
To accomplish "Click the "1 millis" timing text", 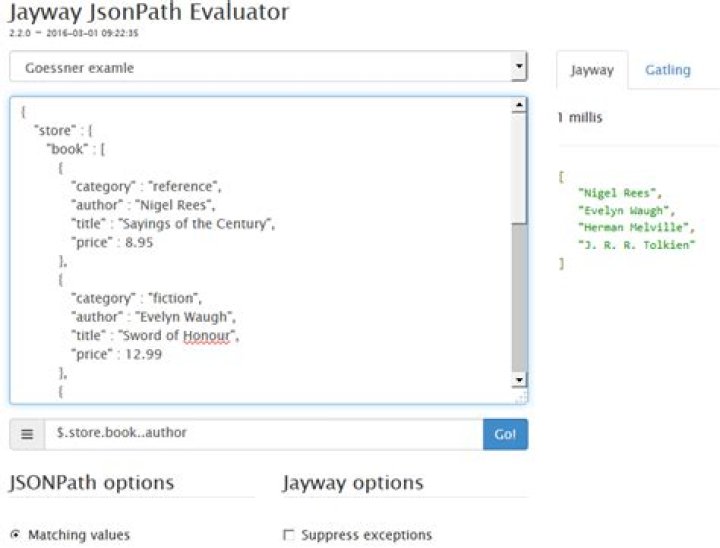I will point(579,118).
